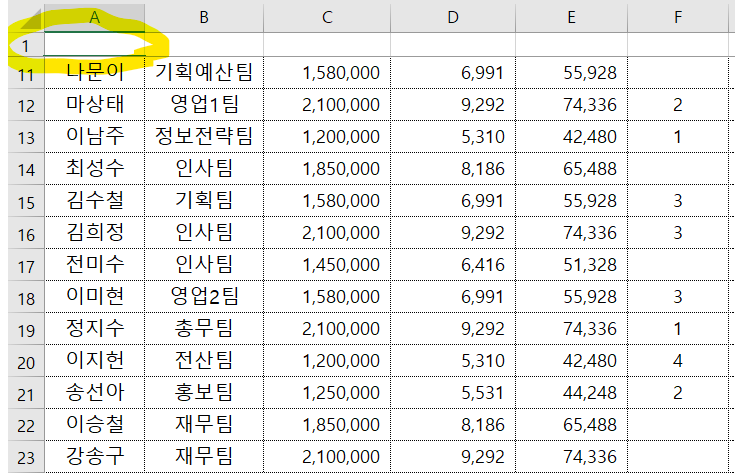Click the cell containing 전미수

[94, 264]
